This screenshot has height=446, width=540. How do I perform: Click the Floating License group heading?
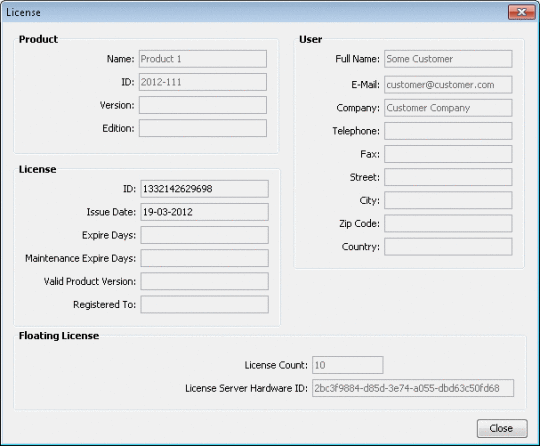coord(59,336)
